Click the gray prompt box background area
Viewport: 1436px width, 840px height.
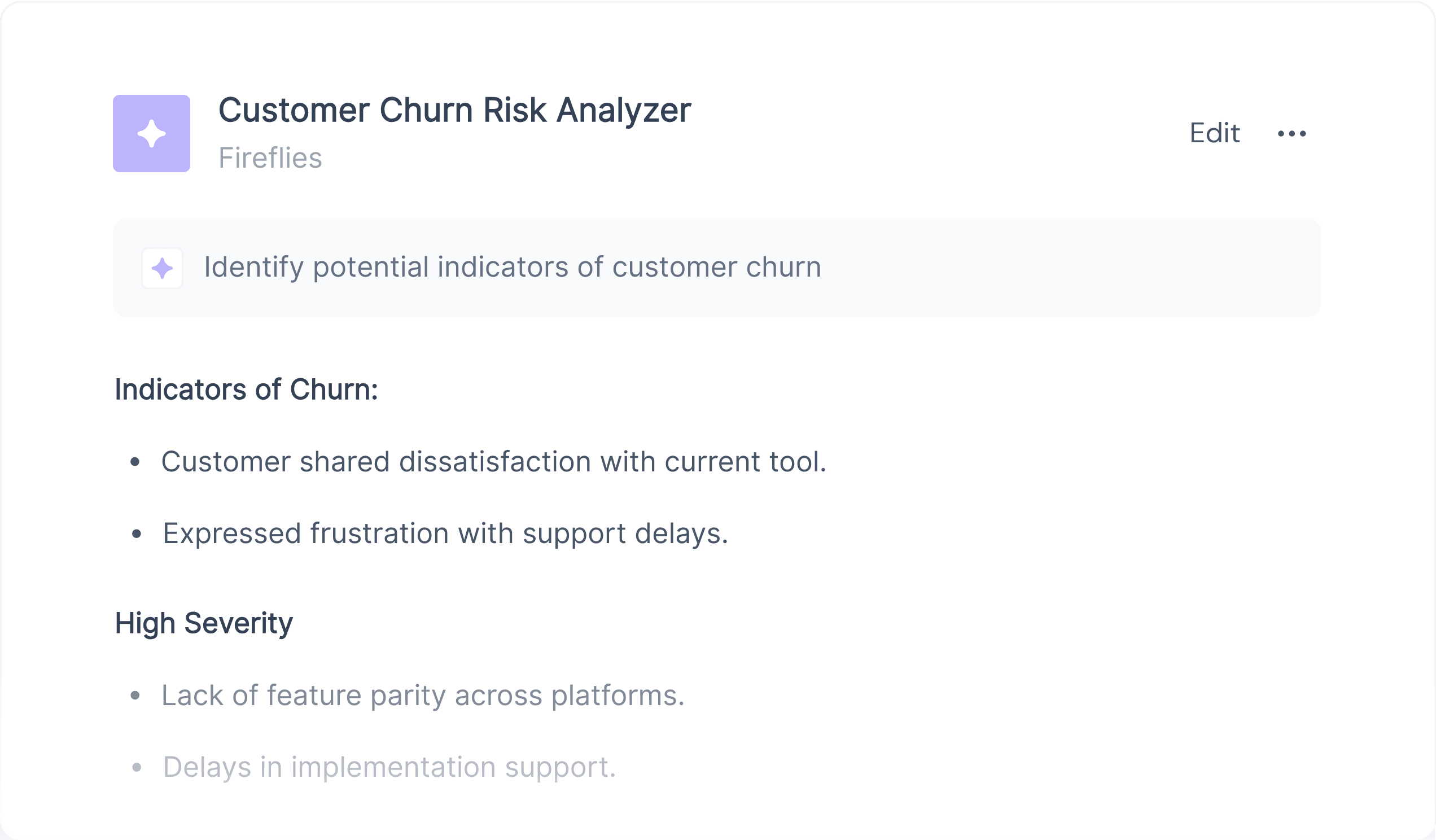pos(1071,268)
